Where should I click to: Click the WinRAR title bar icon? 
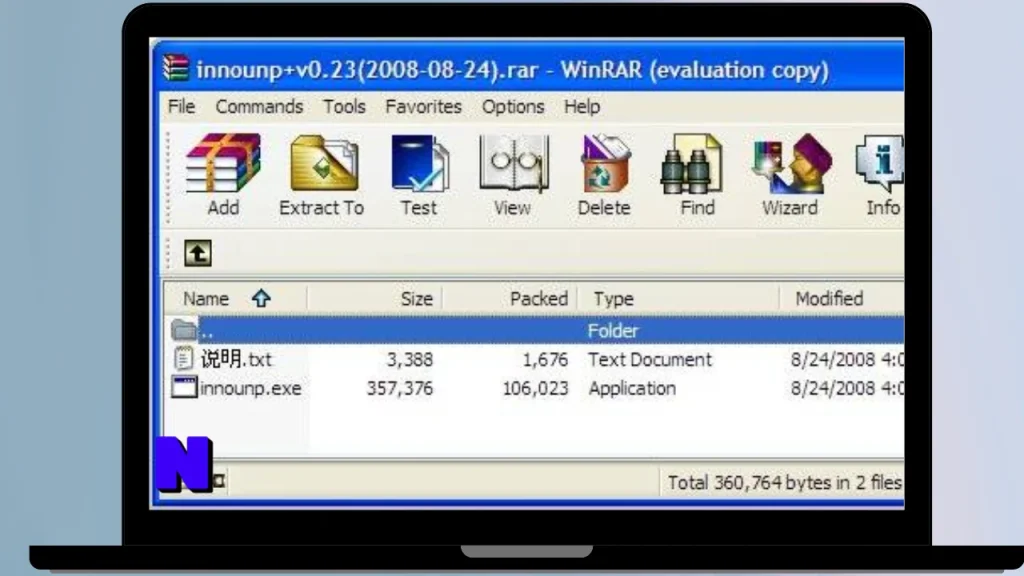[176, 68]
